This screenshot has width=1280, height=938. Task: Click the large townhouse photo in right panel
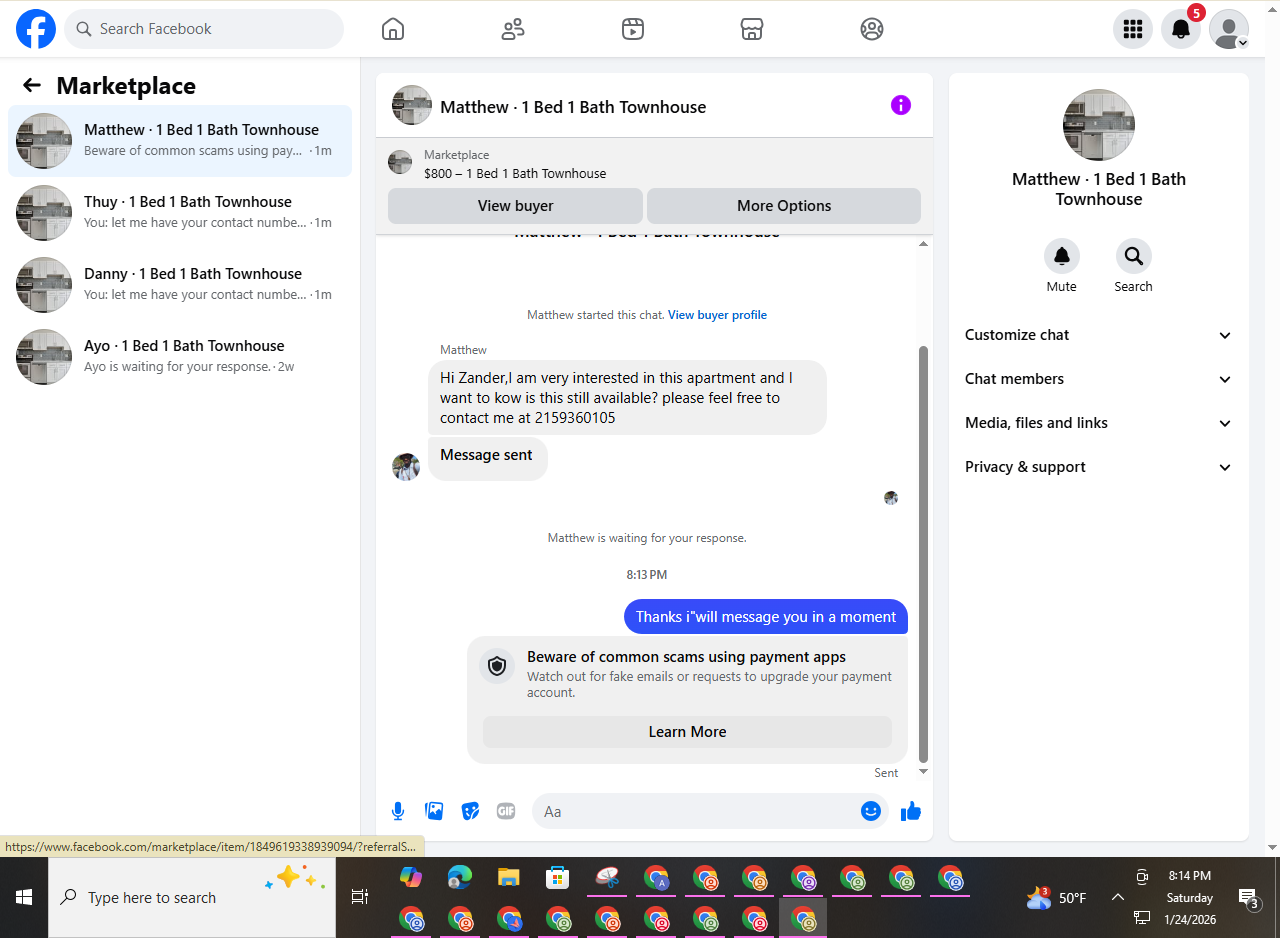tap(1098, 125)
